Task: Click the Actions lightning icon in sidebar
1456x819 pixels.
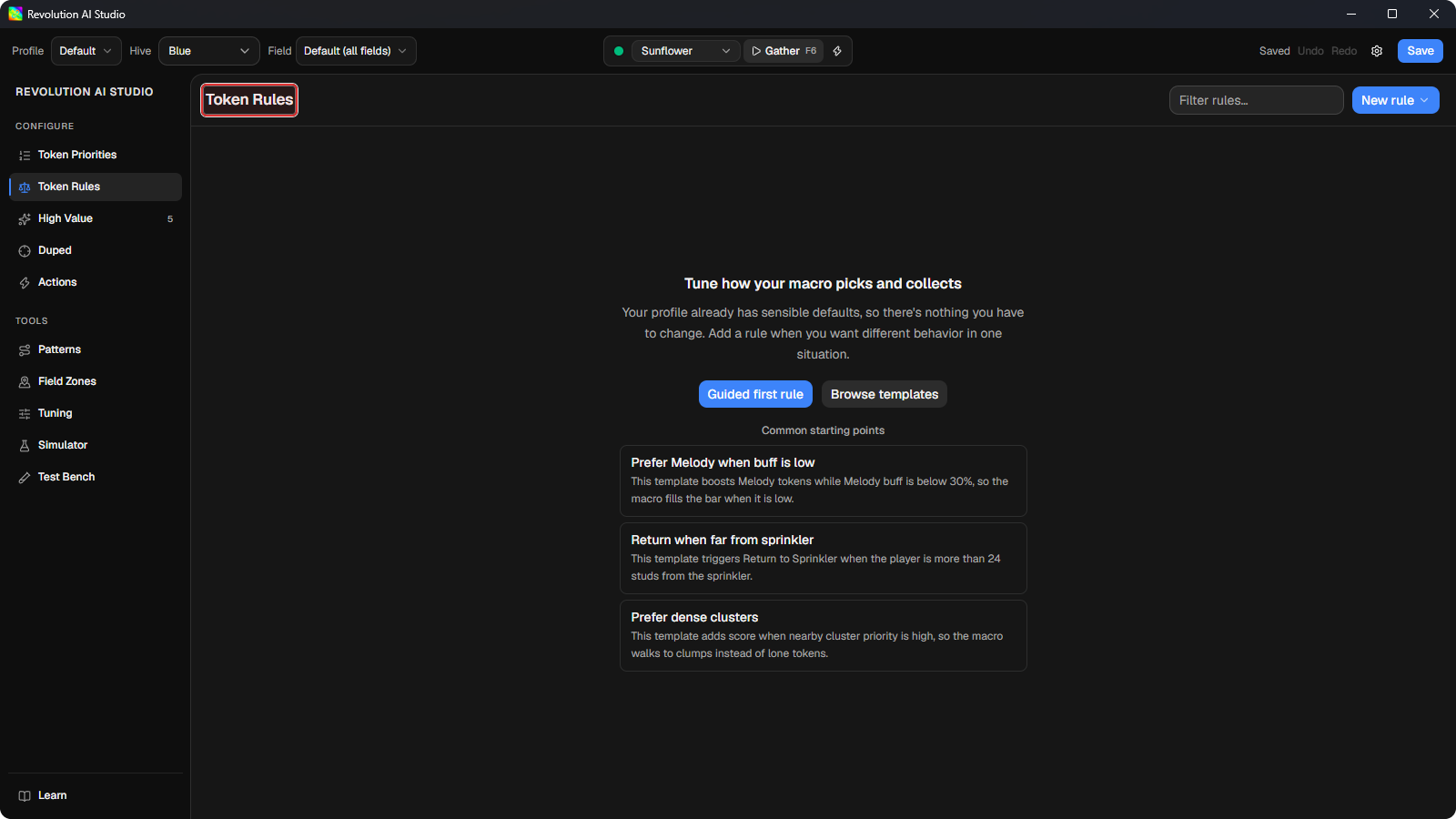Action: pyautogui.click(x=25, y=283)
